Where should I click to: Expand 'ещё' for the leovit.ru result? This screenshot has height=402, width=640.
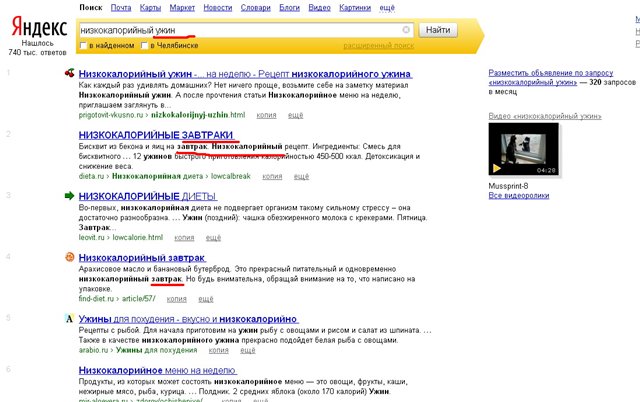point(213,238)
